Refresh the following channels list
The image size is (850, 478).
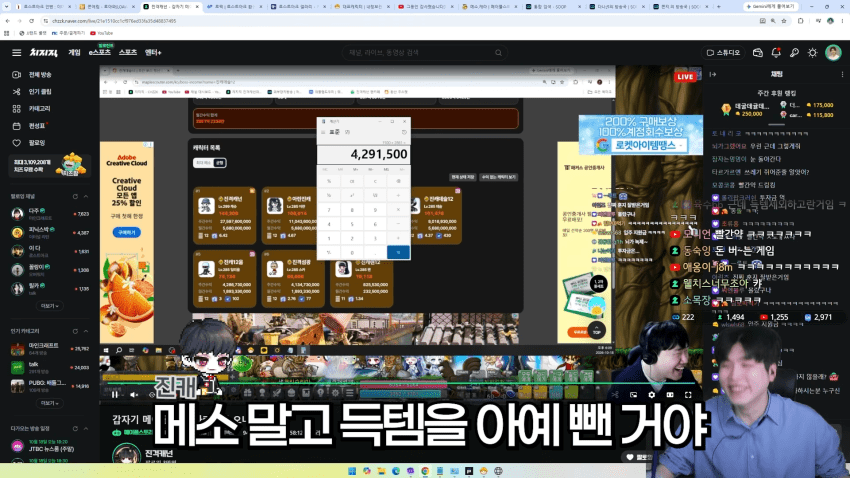[75, 196]
